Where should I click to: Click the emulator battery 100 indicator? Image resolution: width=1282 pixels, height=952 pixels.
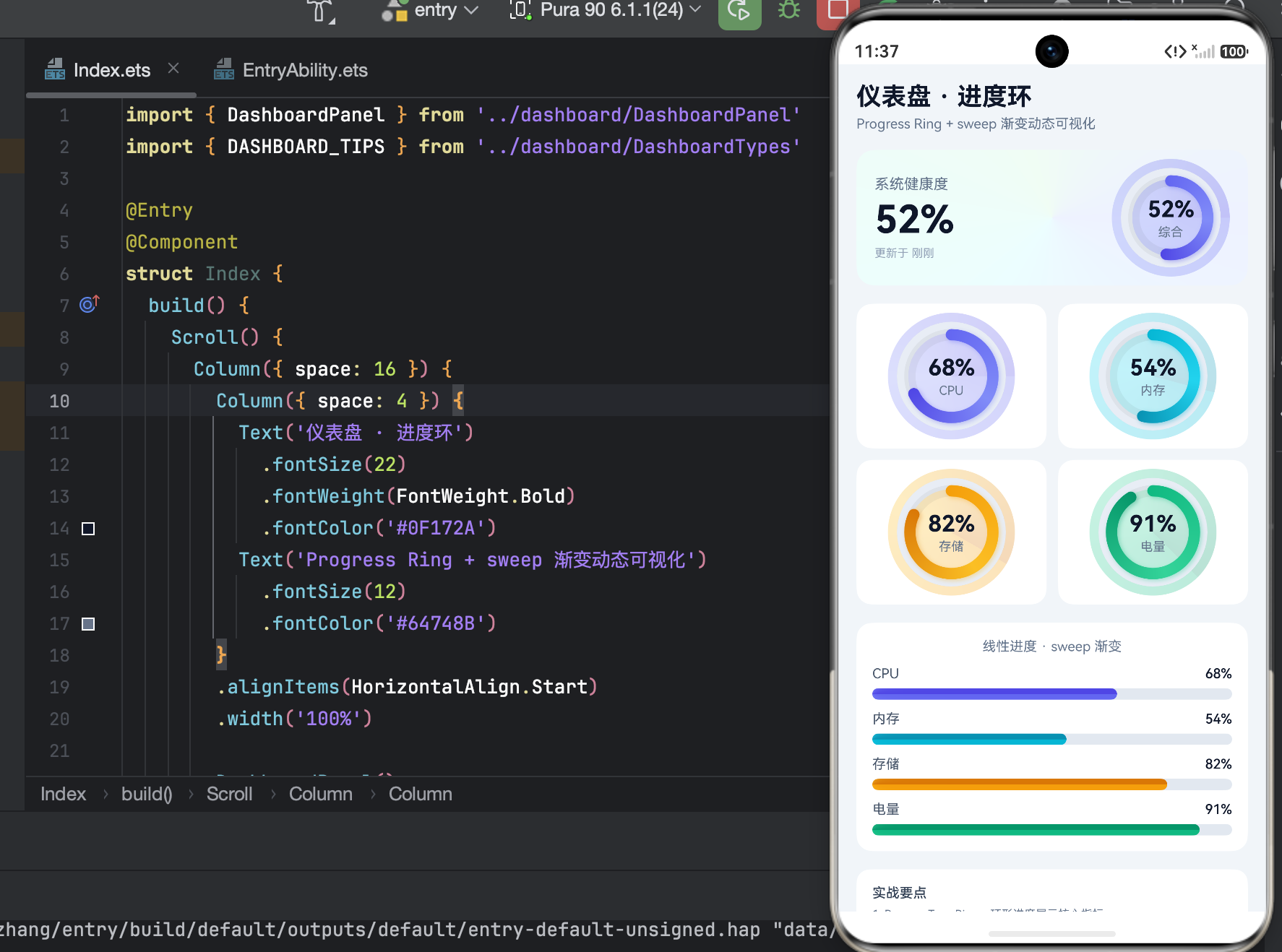1234,51
